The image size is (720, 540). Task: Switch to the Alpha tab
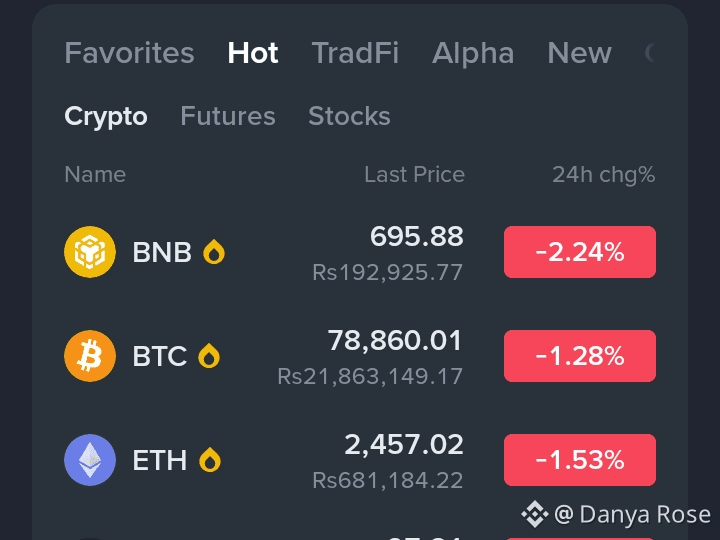tap(473, 53)
